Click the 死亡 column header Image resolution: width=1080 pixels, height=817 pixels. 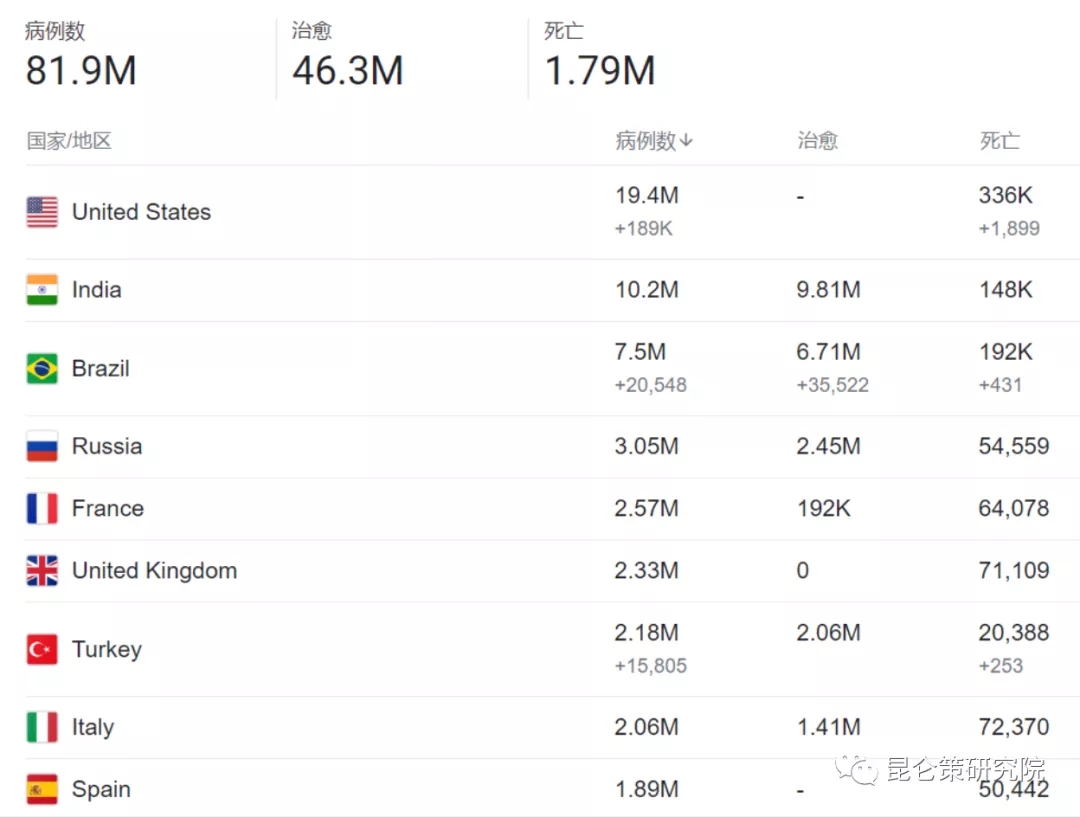tap(999, 141)
